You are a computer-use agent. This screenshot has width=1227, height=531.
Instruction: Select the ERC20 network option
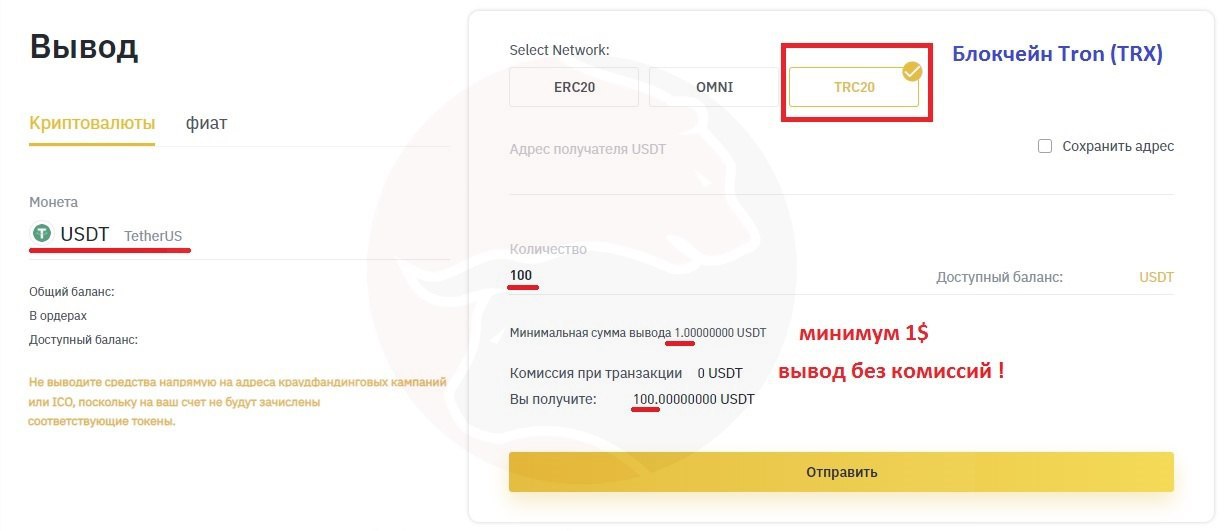tap(574, 87)
